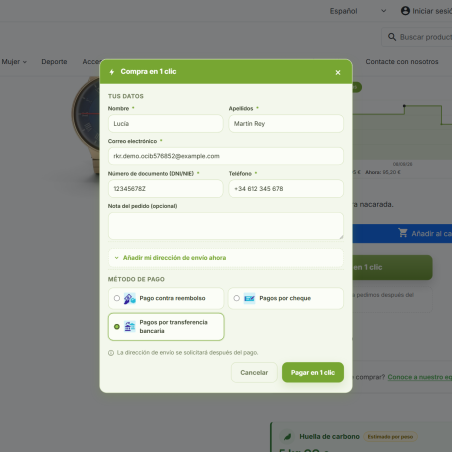Click Pagar en 1 clic button
This screenshot has height=452, width=452.
click(313, 372)
